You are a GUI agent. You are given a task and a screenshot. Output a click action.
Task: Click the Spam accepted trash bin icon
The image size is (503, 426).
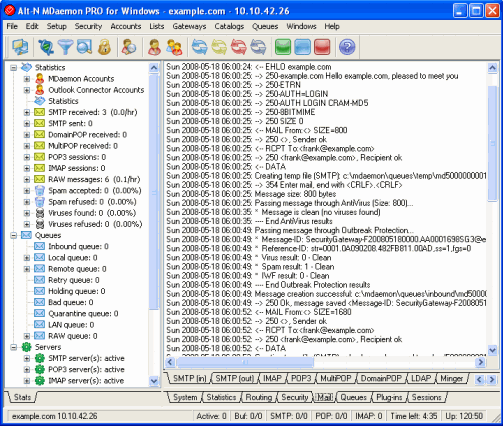tap(40, 190)
